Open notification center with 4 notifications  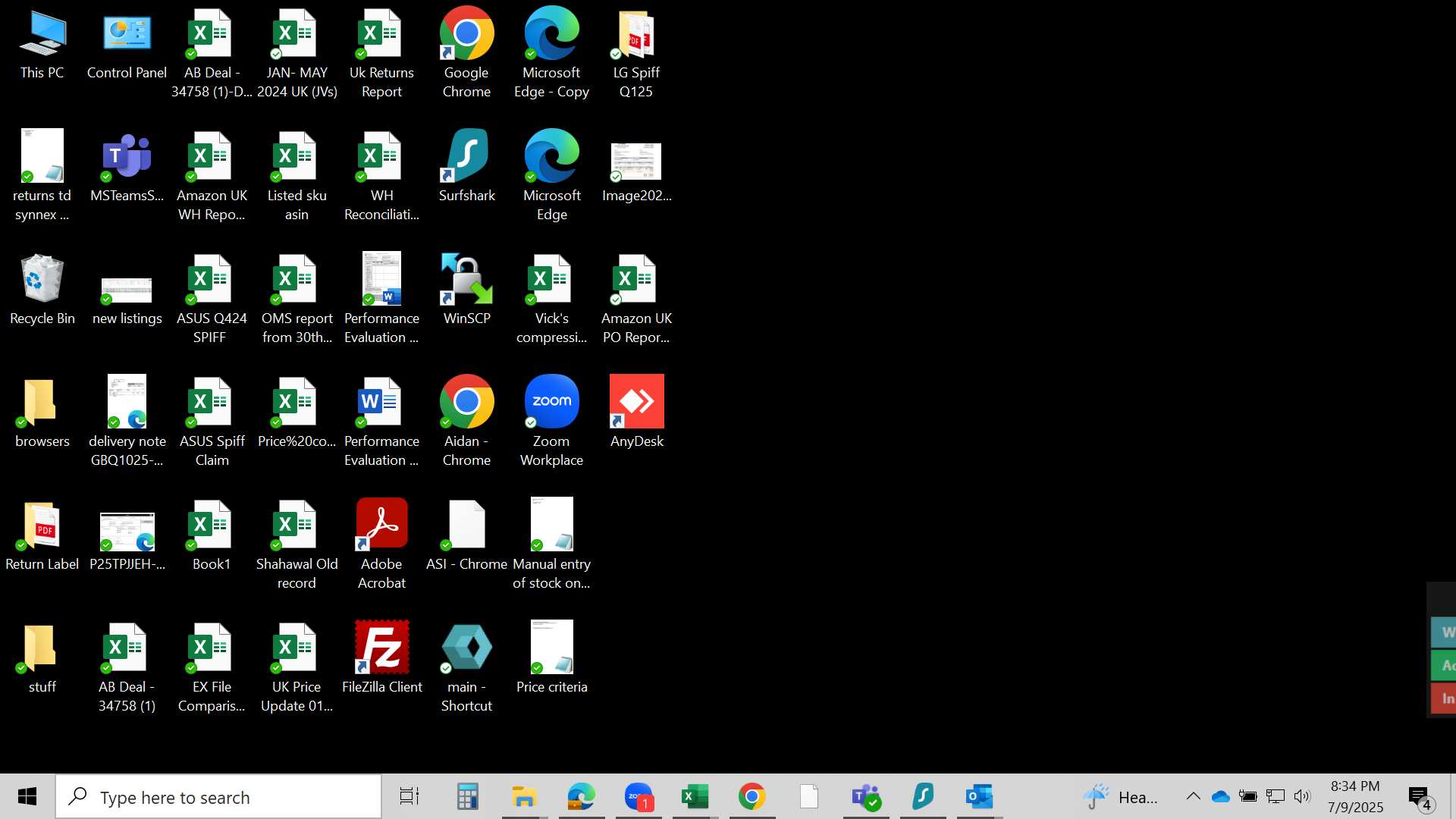tap(1420, 797)
